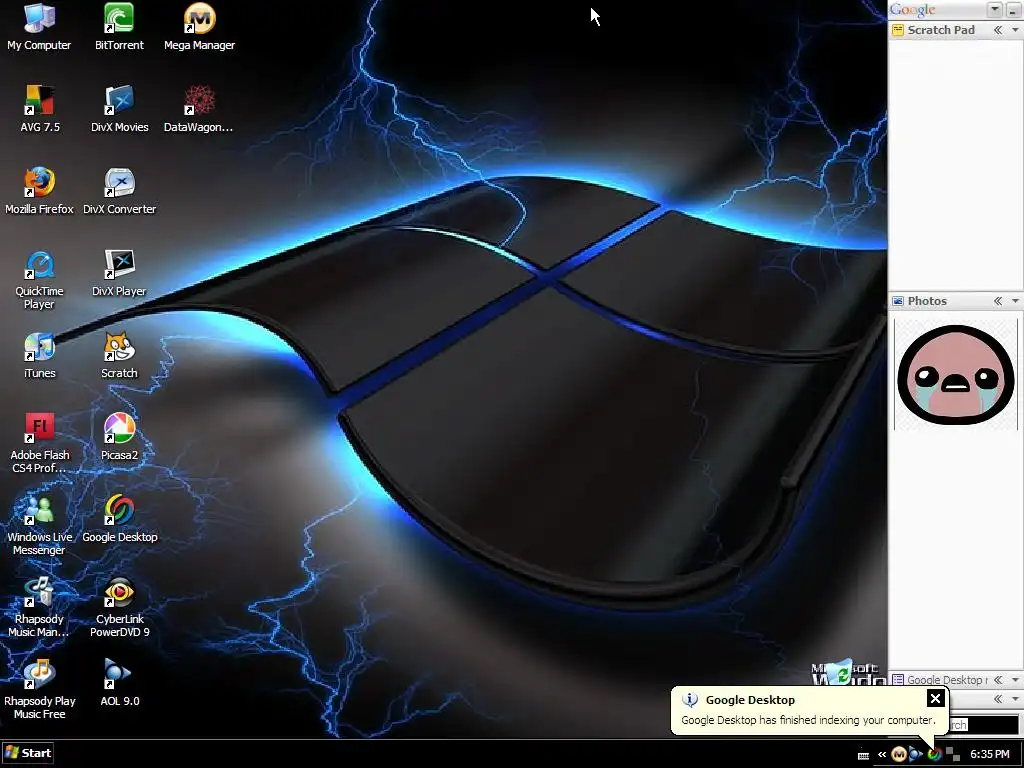This screenshot has width=1024, height=768.
Task: Click the Google Desktop balloon title
Action: click(x=750, y=700)
